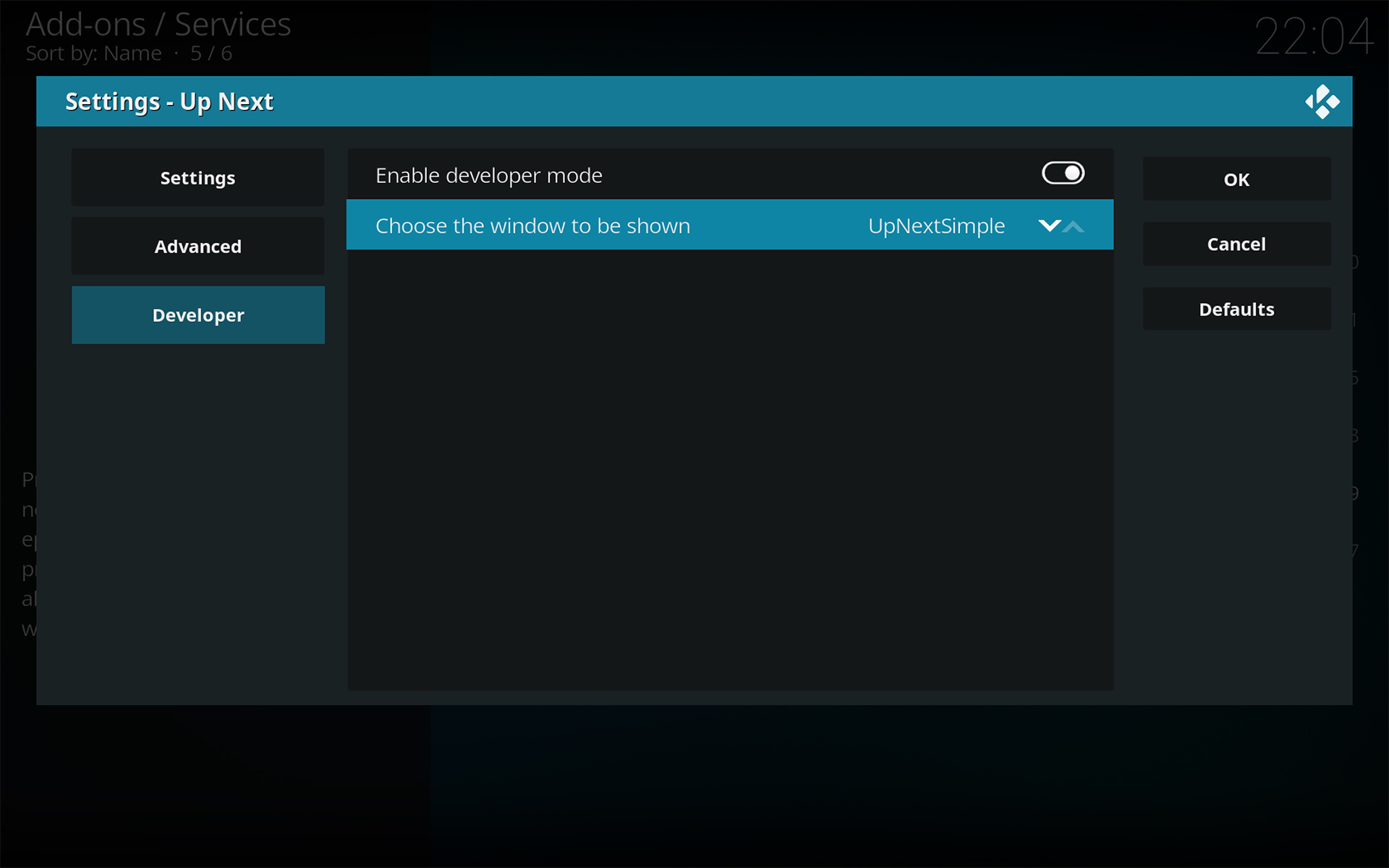Switch to the Advanced category

coord(197,246)
